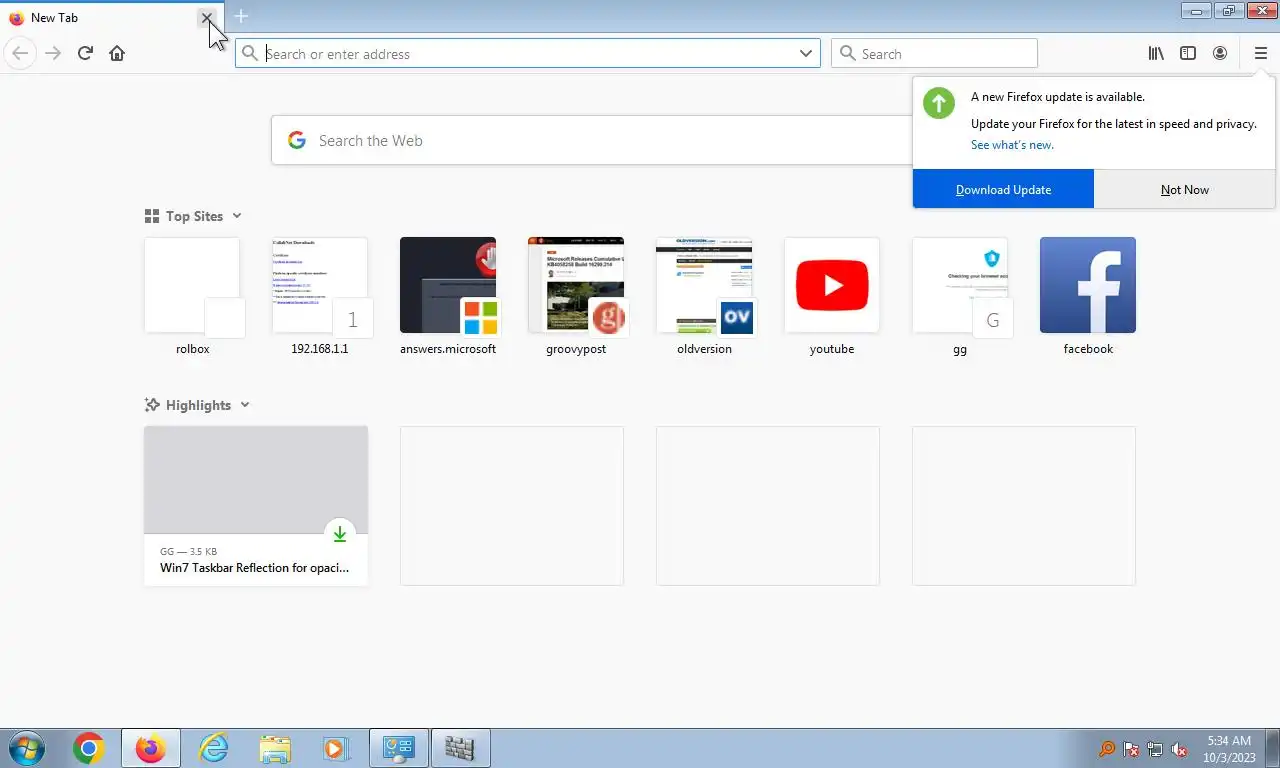Click the magnifier system tray icon

[1107, 748]
